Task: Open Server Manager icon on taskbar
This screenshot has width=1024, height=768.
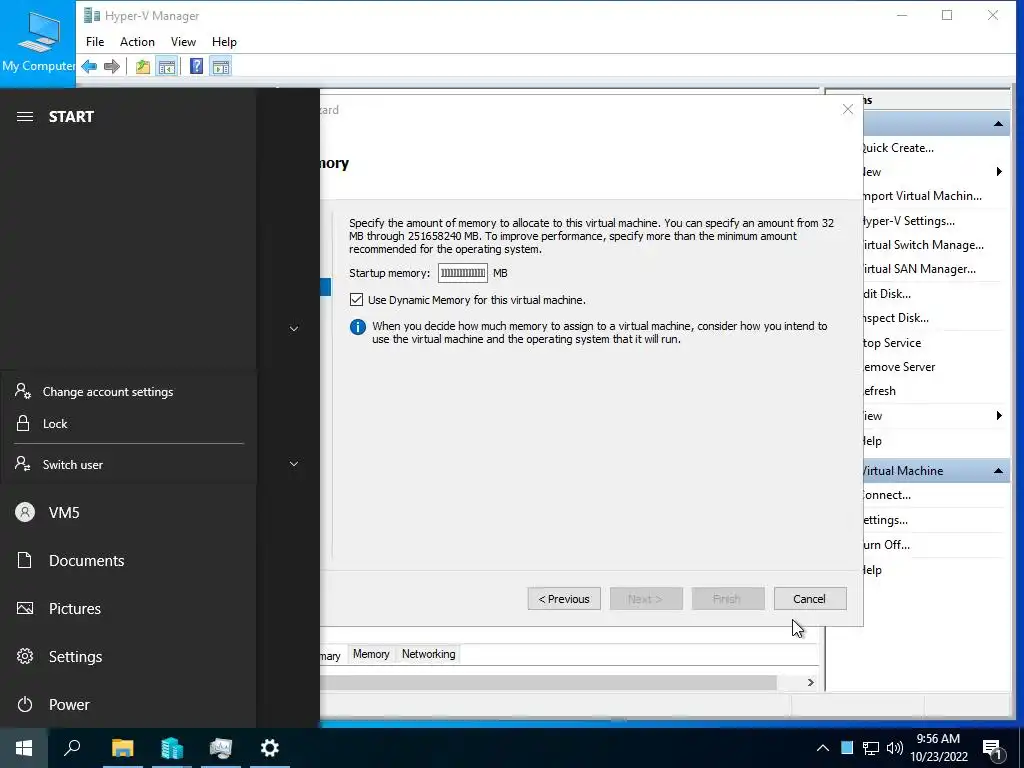Action: coord(172,748)
